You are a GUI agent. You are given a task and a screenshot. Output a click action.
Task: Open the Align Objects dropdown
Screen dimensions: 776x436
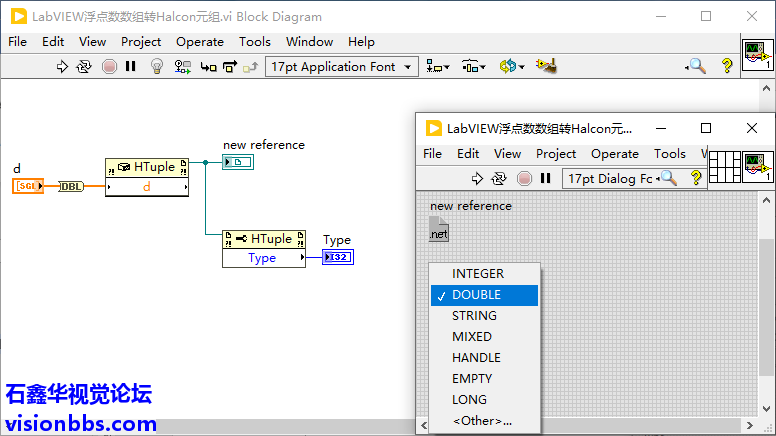(438, 67)
